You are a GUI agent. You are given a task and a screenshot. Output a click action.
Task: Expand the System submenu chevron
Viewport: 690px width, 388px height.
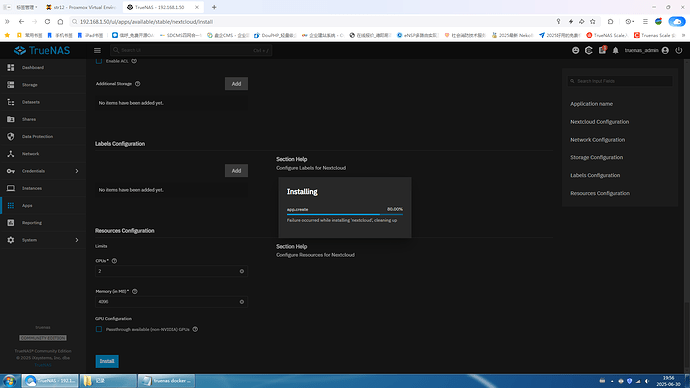click(x=77, y=240)
